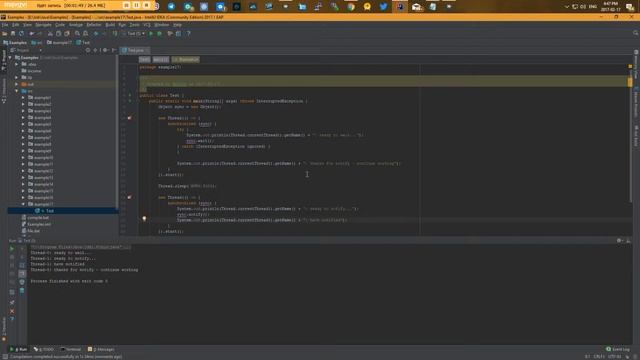This screenshot has height=360, width=640.
Task: Hide the Project tool window panel
Action: [x=114, y=50]
